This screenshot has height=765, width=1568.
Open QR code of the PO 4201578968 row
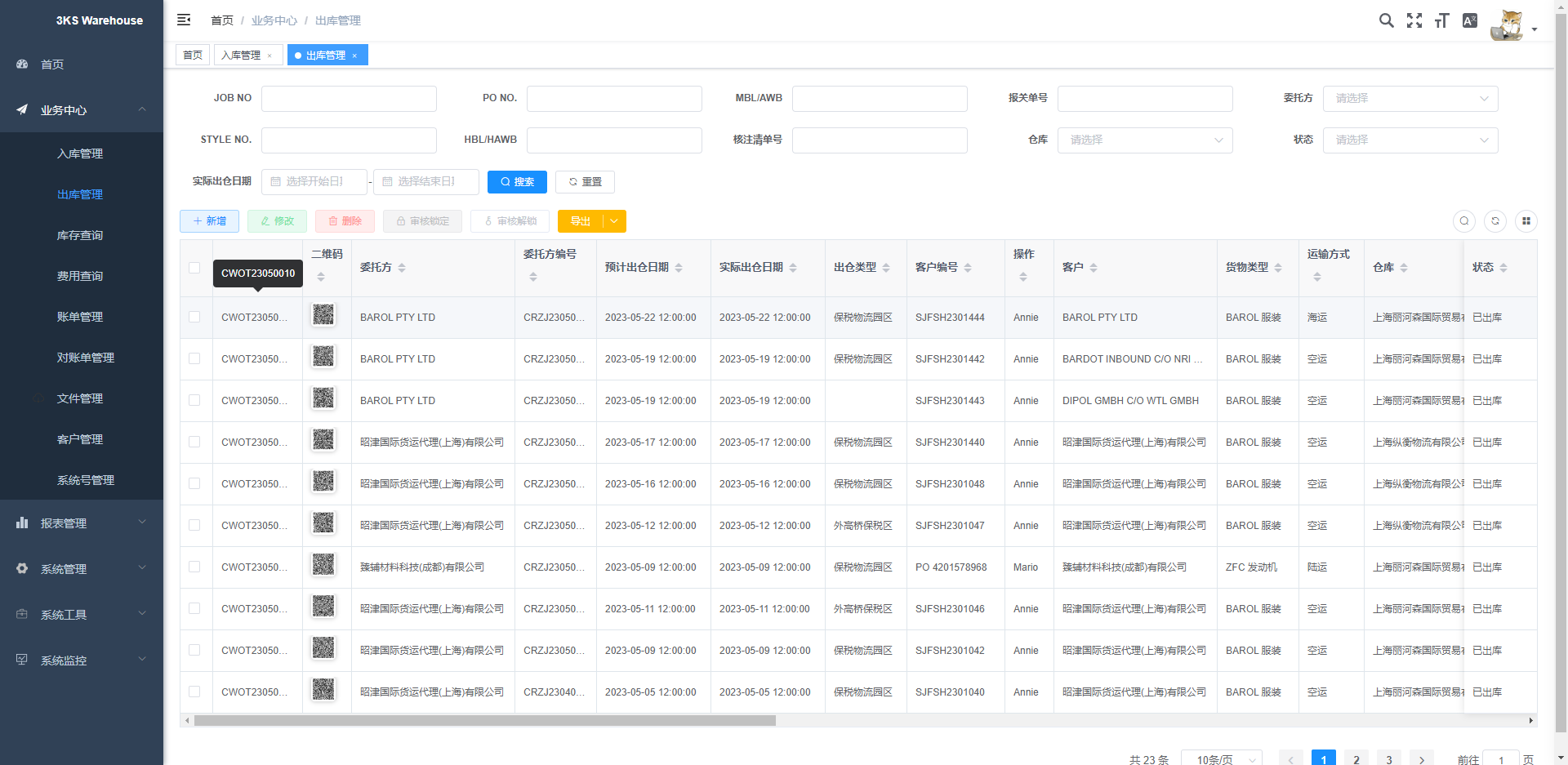pyautogui.click(x=323, y=564)
